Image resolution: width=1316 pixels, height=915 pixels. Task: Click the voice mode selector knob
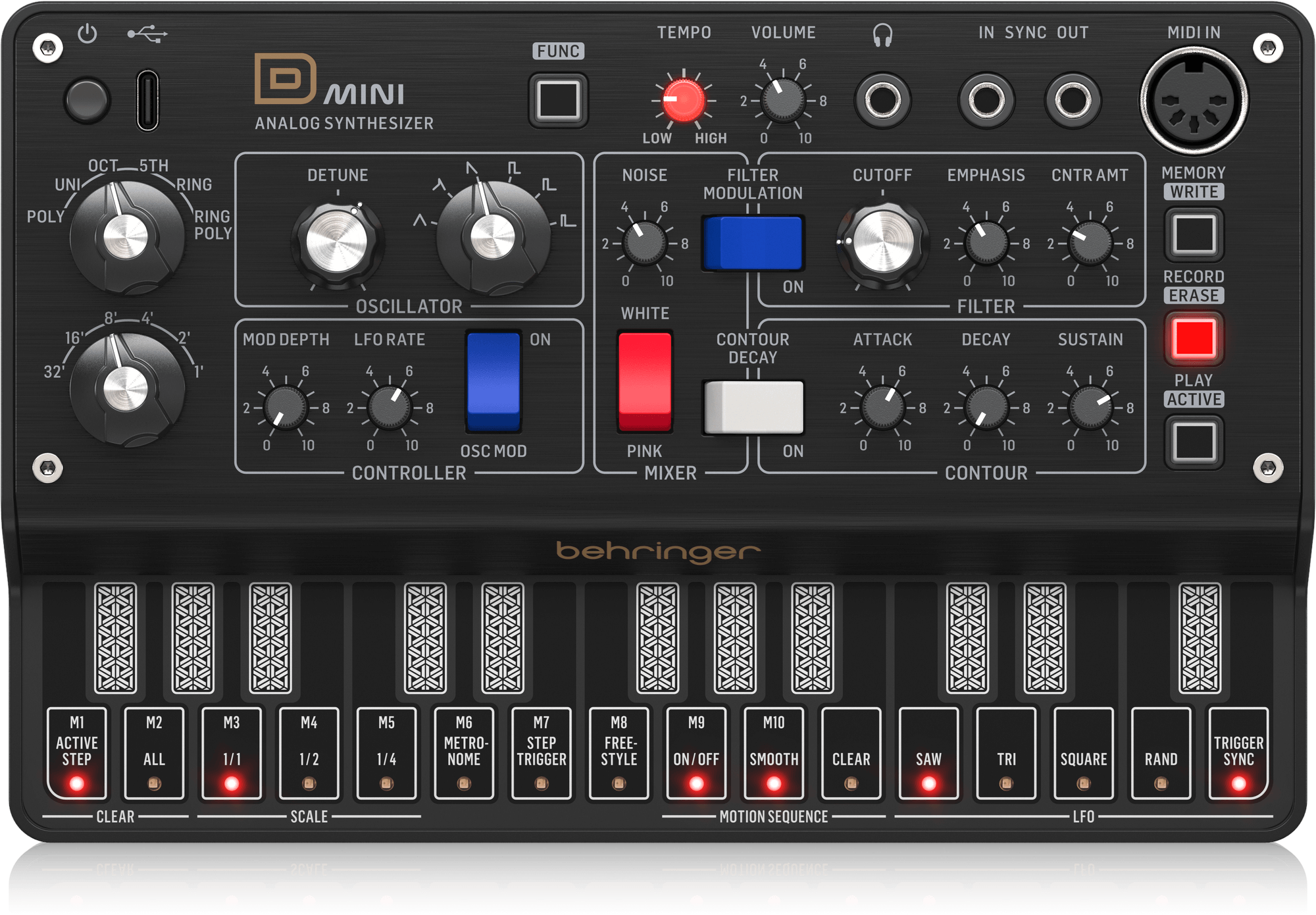pyautogui.click(x=126, y=237)
